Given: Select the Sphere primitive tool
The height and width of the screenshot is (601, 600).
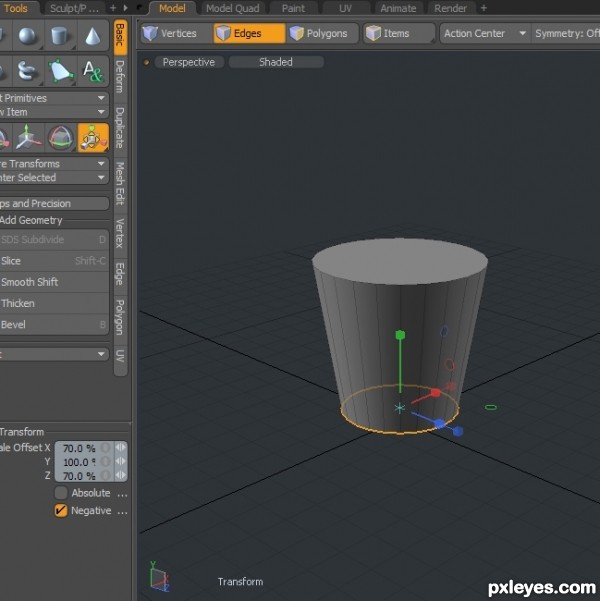Looking at the screenshot, I should [x=27, y=36].
